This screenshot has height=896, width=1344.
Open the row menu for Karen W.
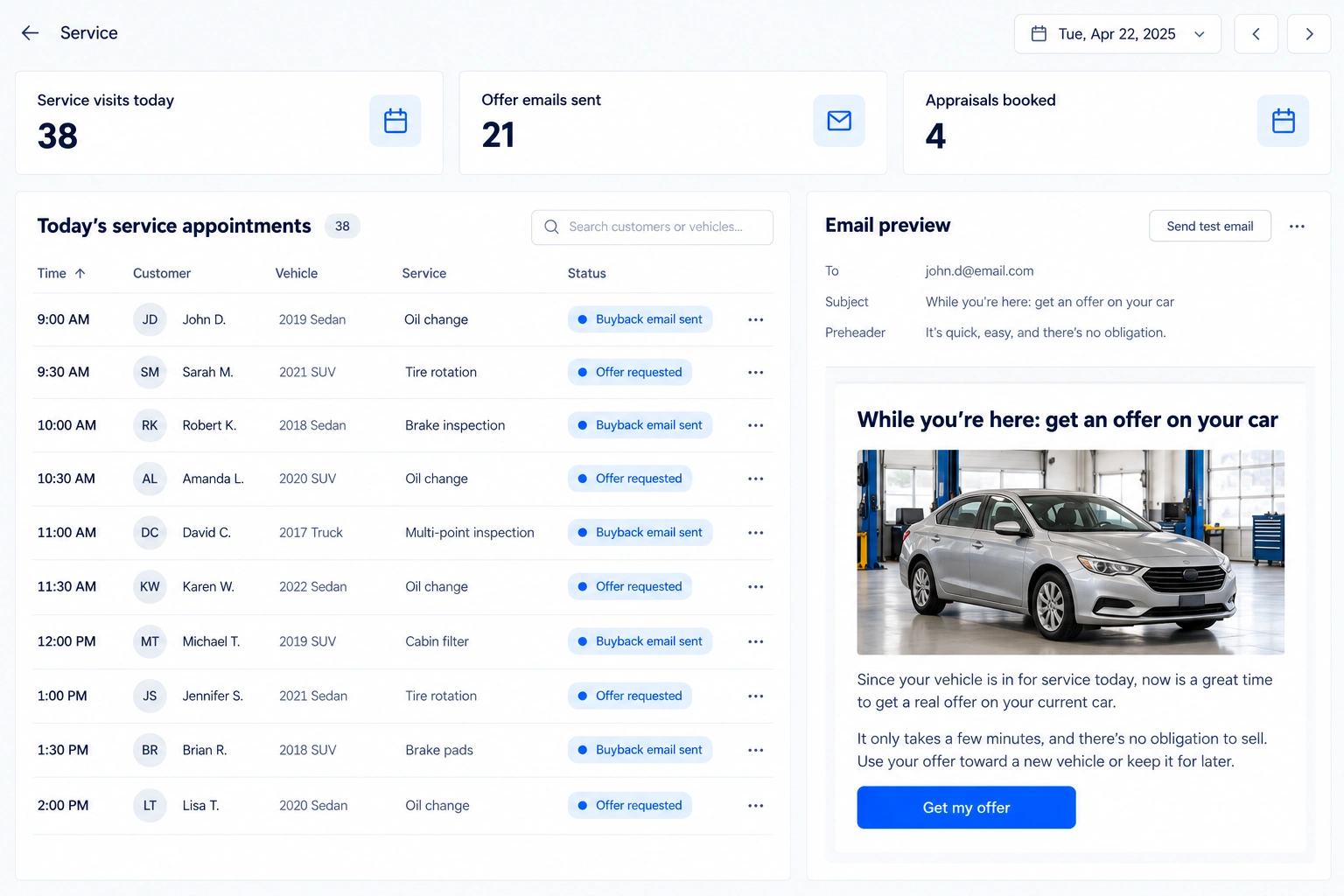pos(756,586)
